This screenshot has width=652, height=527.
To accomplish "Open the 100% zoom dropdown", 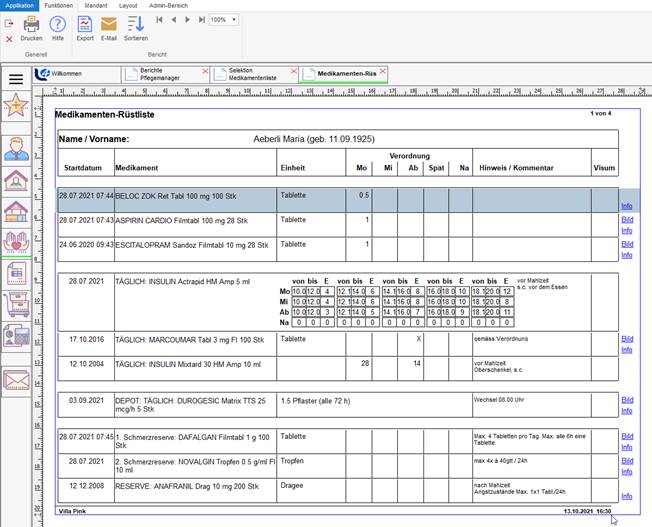I will pos(223,19).
